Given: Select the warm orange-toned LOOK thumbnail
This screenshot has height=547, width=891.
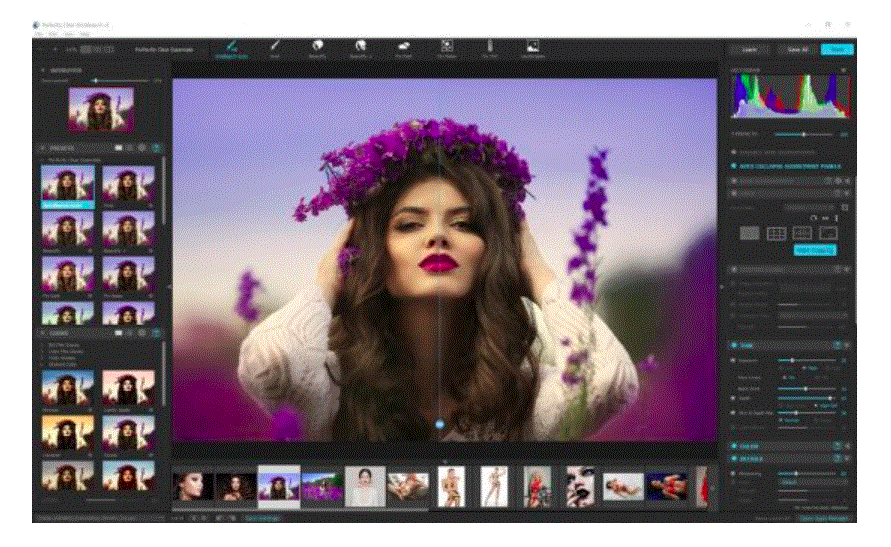Looking at the screenshot, I should [68, 435].
